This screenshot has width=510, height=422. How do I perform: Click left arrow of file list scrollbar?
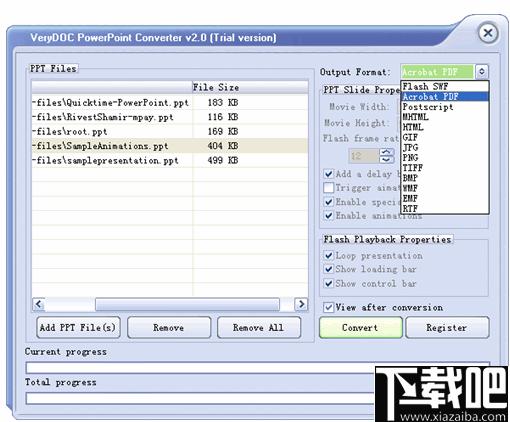[x=39, y=304]
